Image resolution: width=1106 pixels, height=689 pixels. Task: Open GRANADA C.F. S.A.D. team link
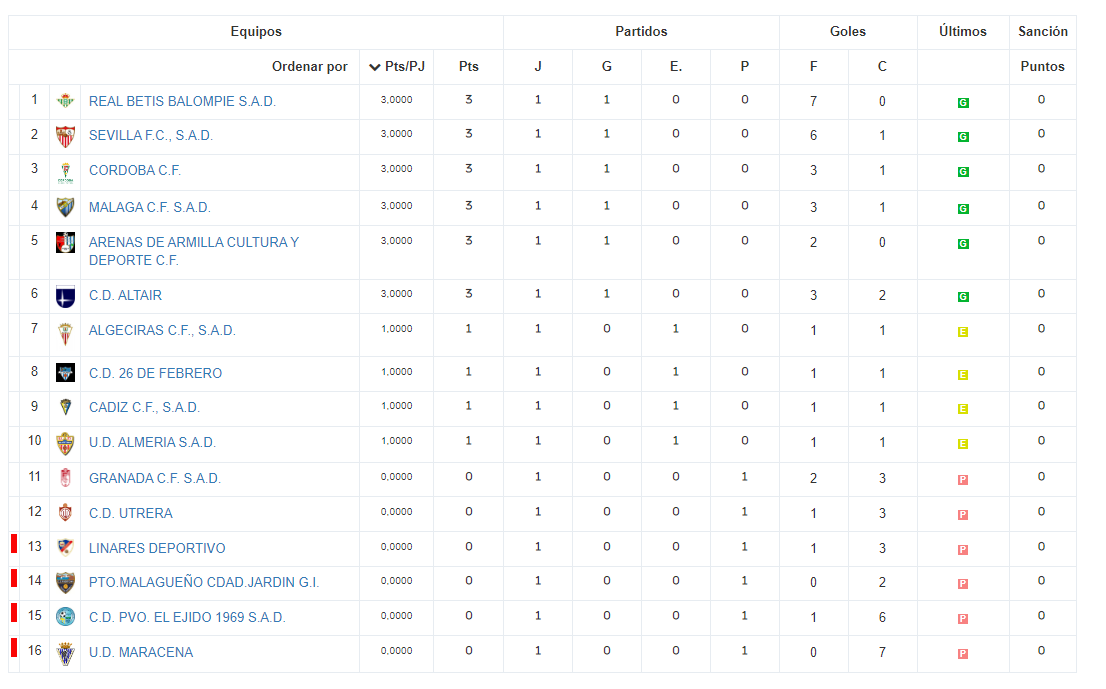(155, 479)
